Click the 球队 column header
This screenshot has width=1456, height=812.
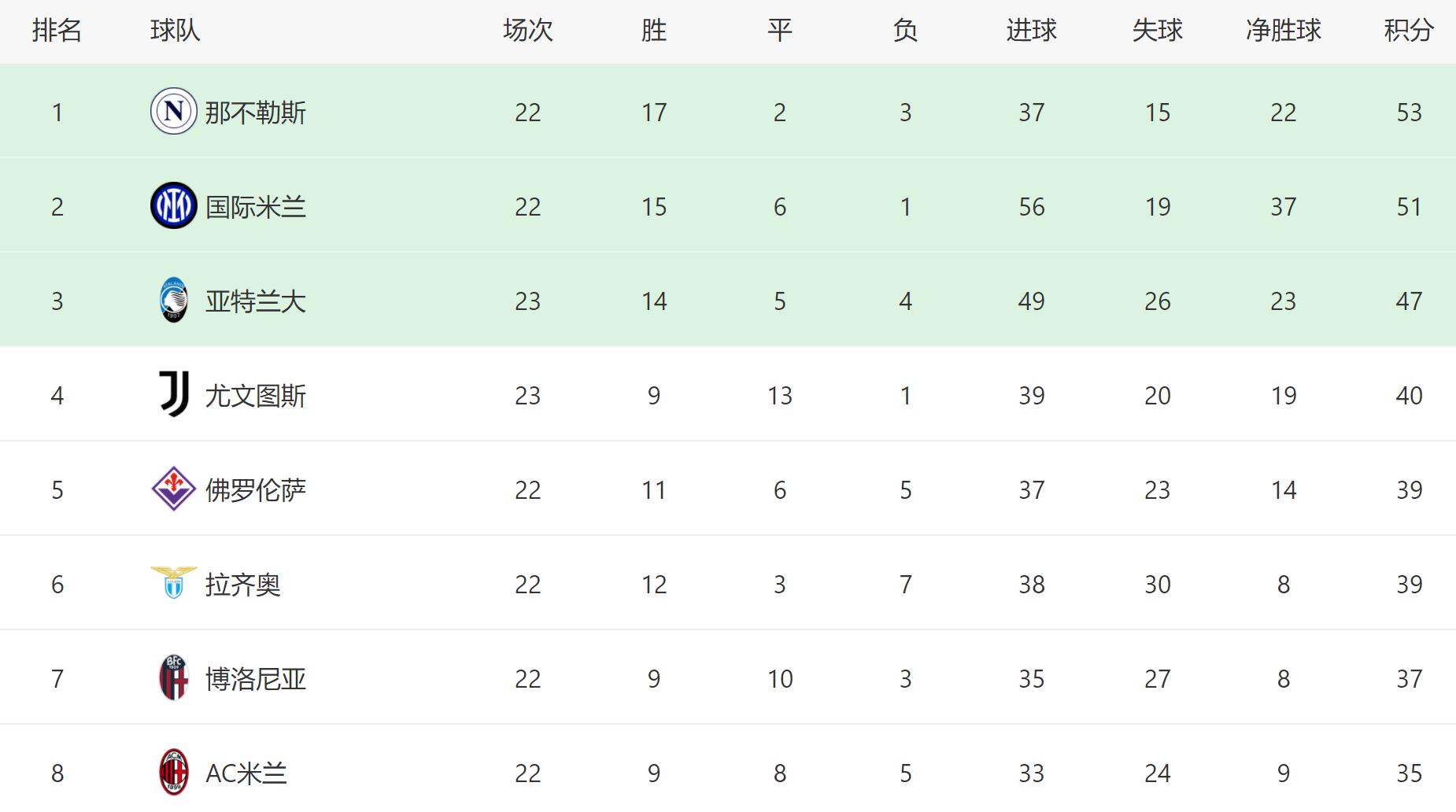(x=175, y=31)
